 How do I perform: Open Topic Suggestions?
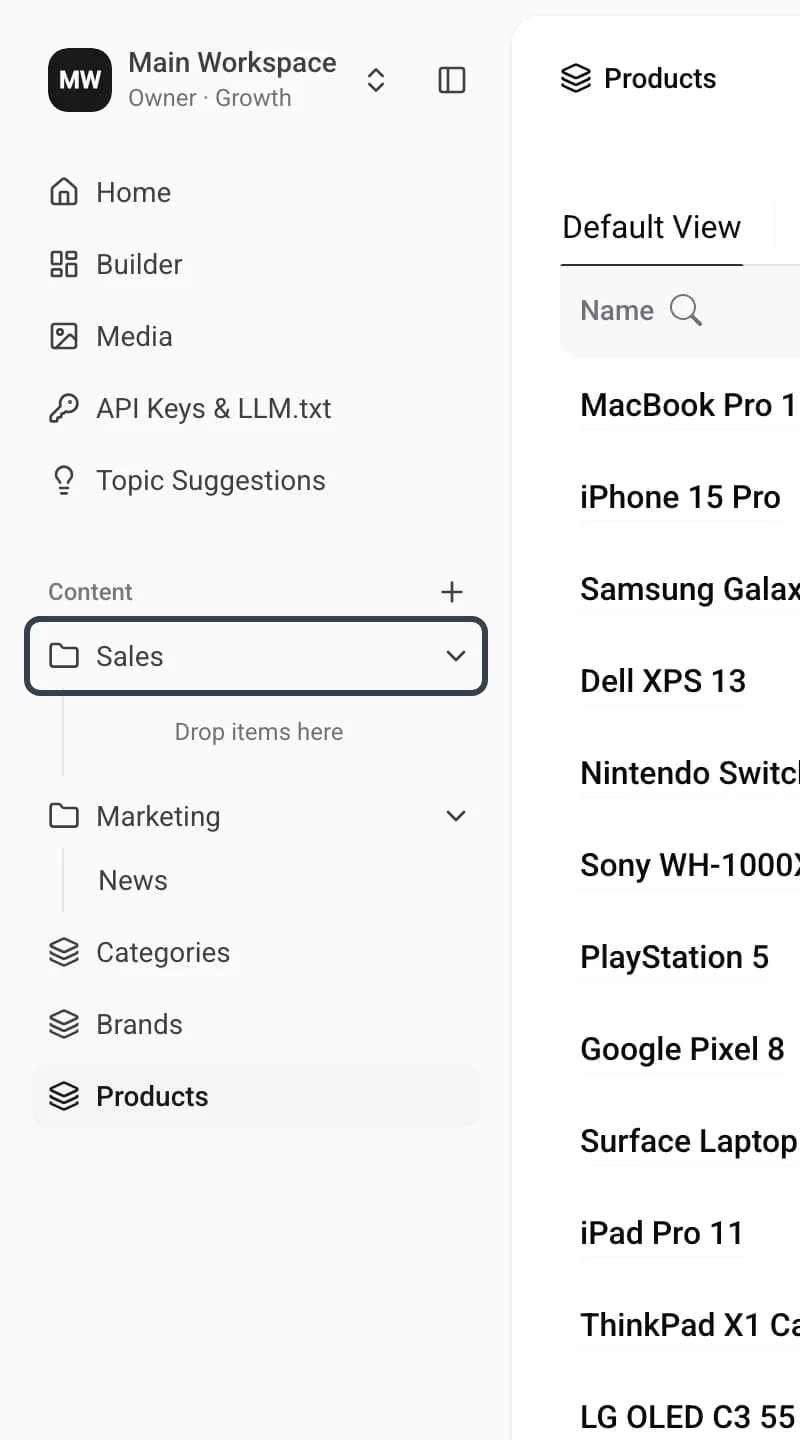click(256, 480)
